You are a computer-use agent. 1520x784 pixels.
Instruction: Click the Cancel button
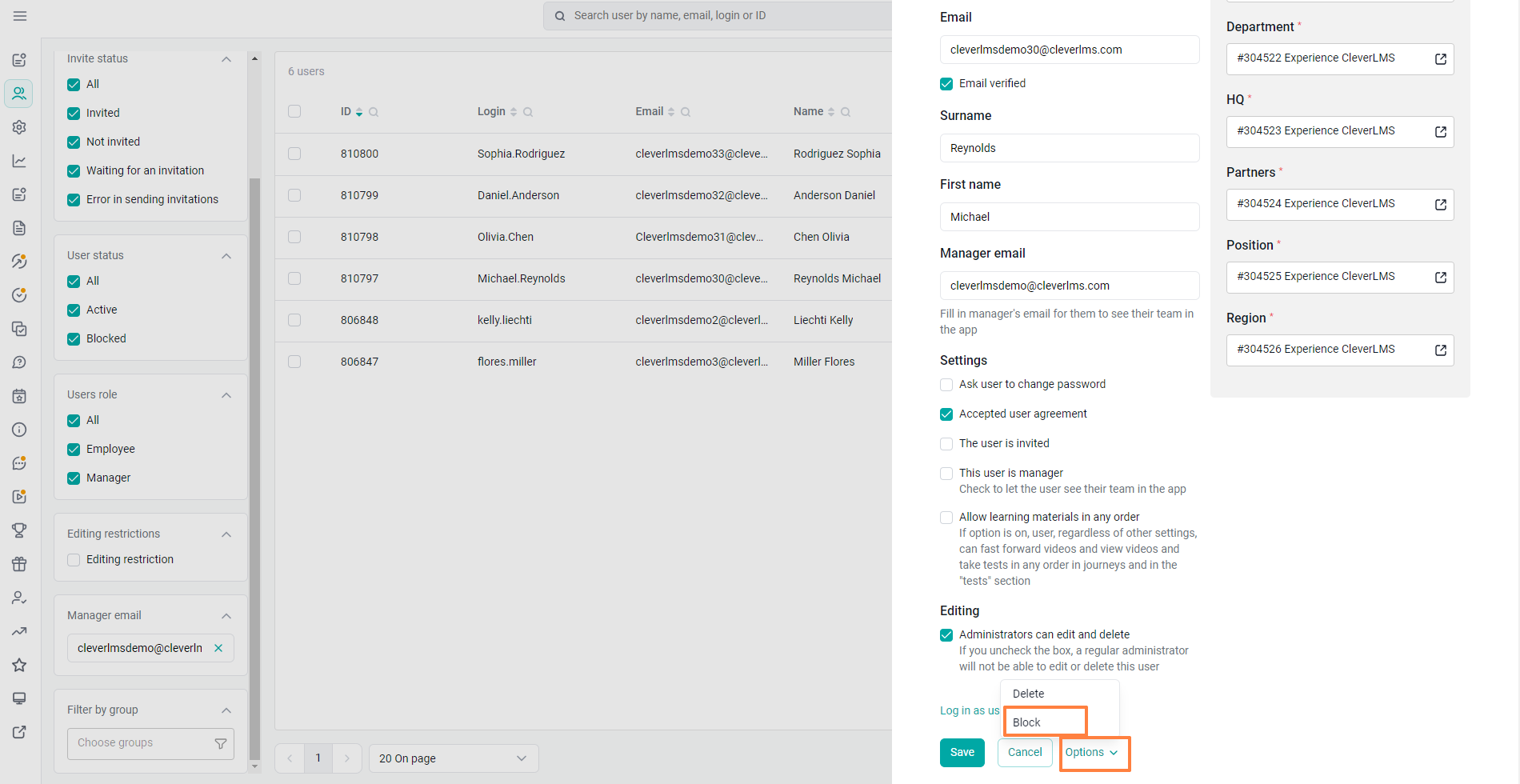pos(1025,753)
